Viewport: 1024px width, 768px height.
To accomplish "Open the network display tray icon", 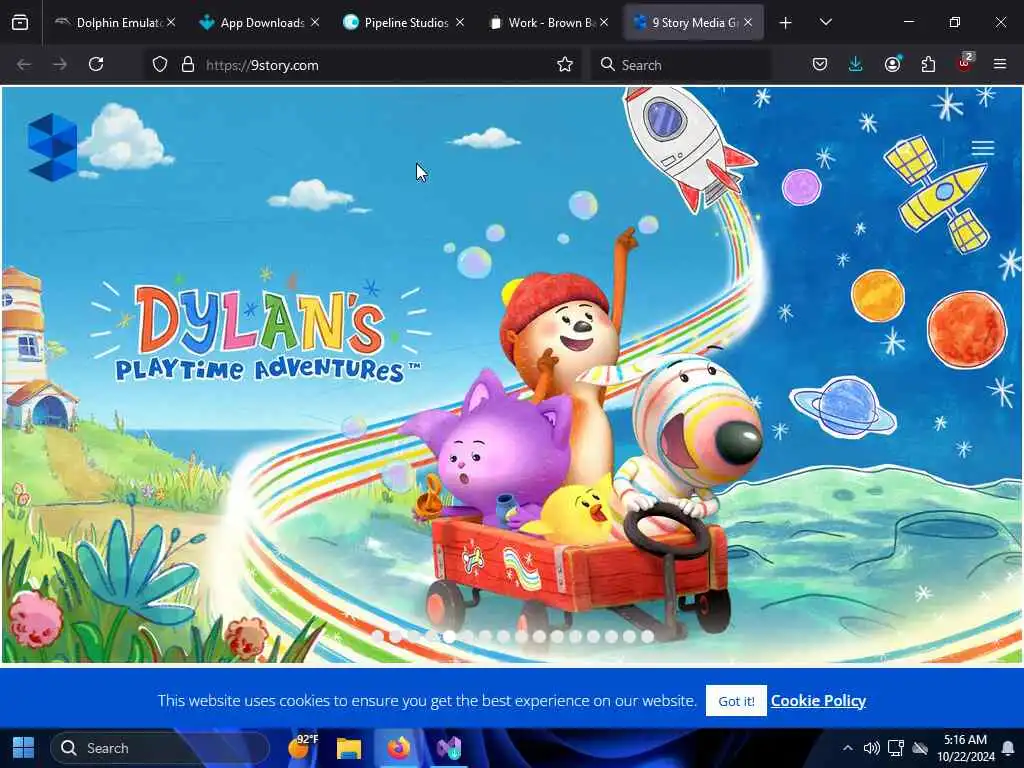I will [895, 748].
